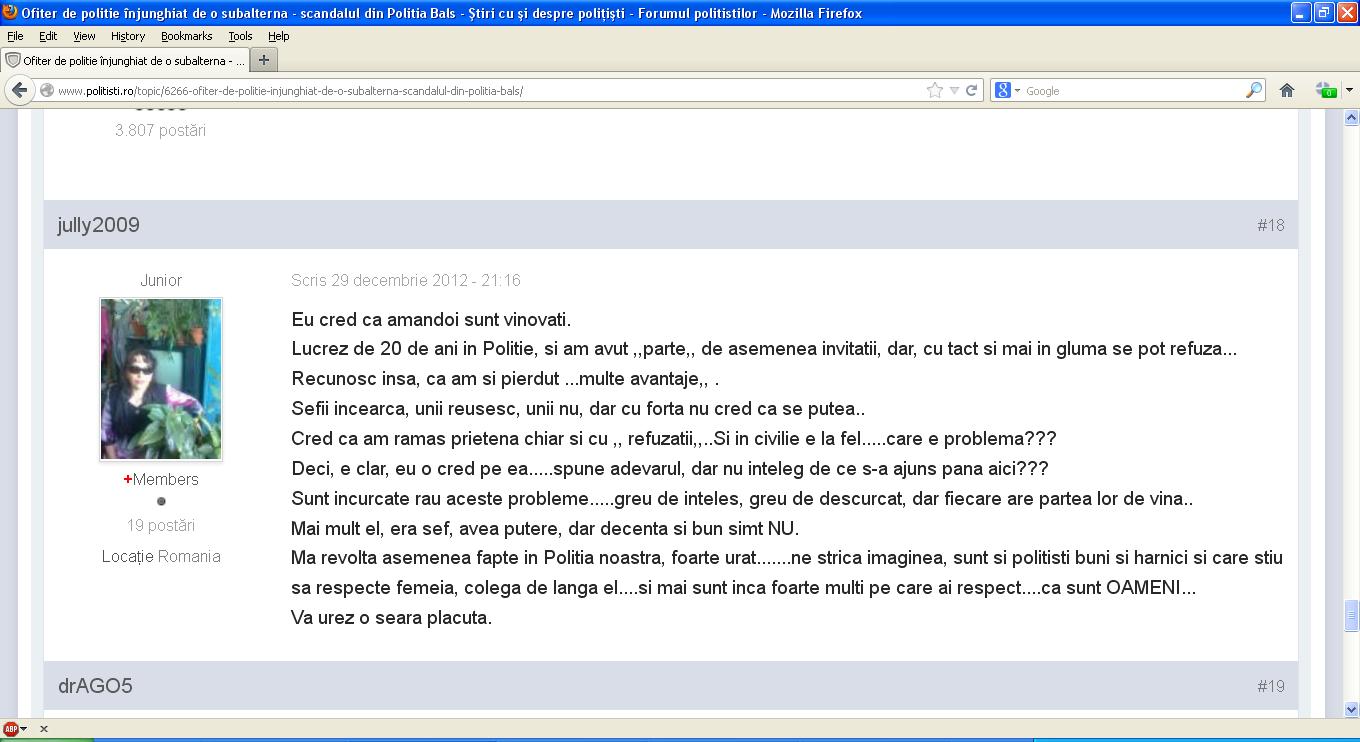Screen dimensions: 1360x742
Task: Reload the current page
Action: [x=971, y=90]
